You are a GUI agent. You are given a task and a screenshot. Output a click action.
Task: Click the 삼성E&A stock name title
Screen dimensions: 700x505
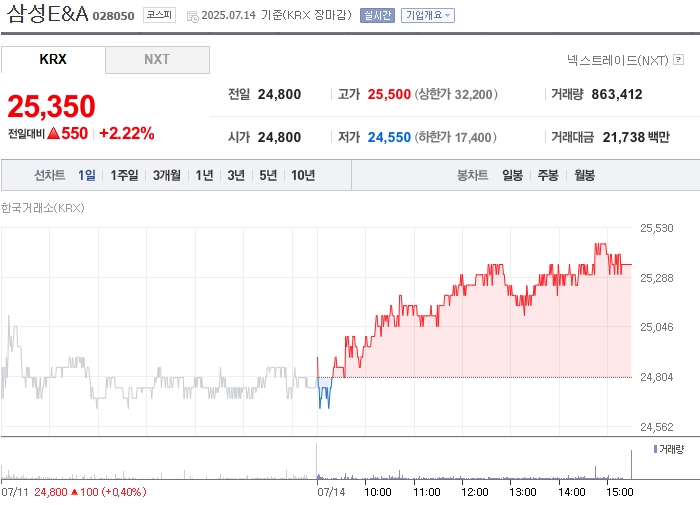pyautogui.click(x=47, y=13)
